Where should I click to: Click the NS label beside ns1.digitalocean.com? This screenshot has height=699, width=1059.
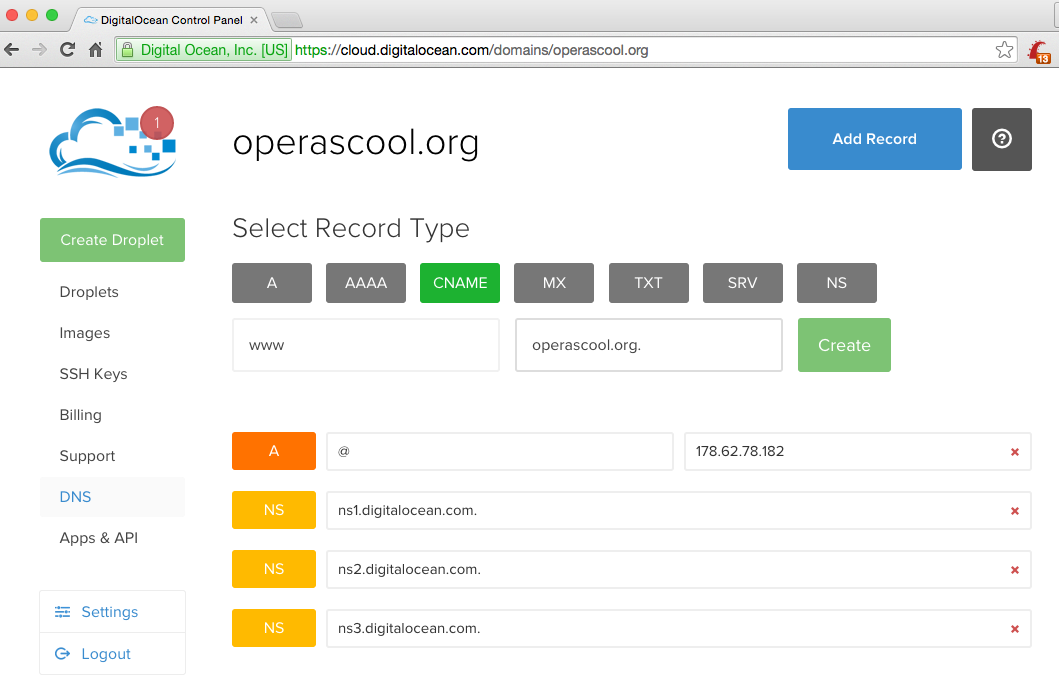pyautogui.click(x=274, y=510)
